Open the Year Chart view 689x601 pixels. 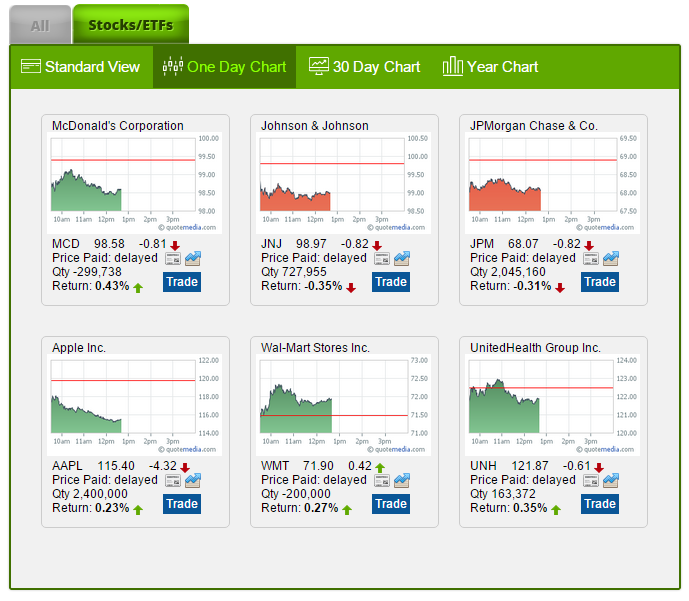(490, 67)
